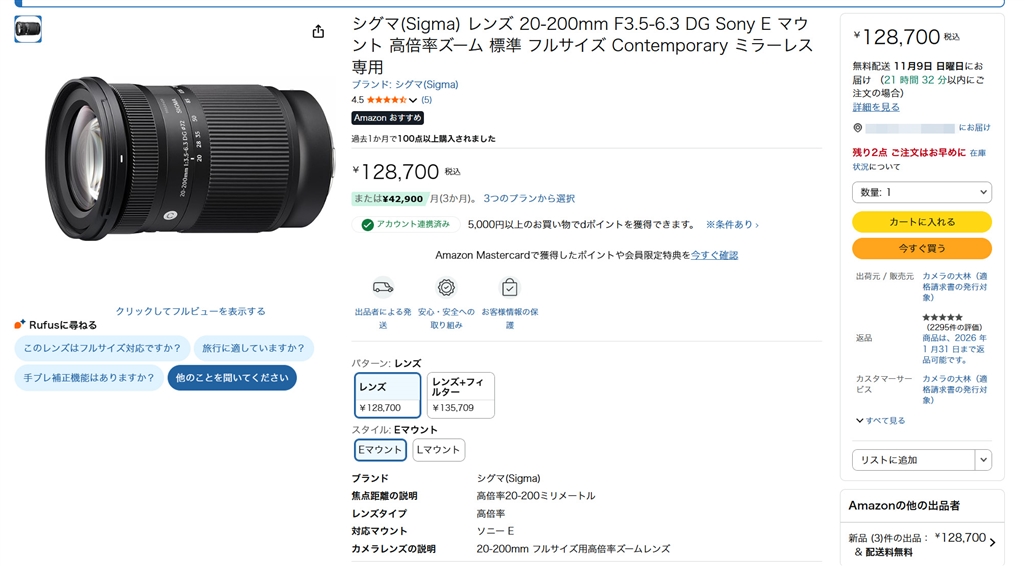Expand すべて見る seller details
1024x566 pixels.
tap(881, 421)
